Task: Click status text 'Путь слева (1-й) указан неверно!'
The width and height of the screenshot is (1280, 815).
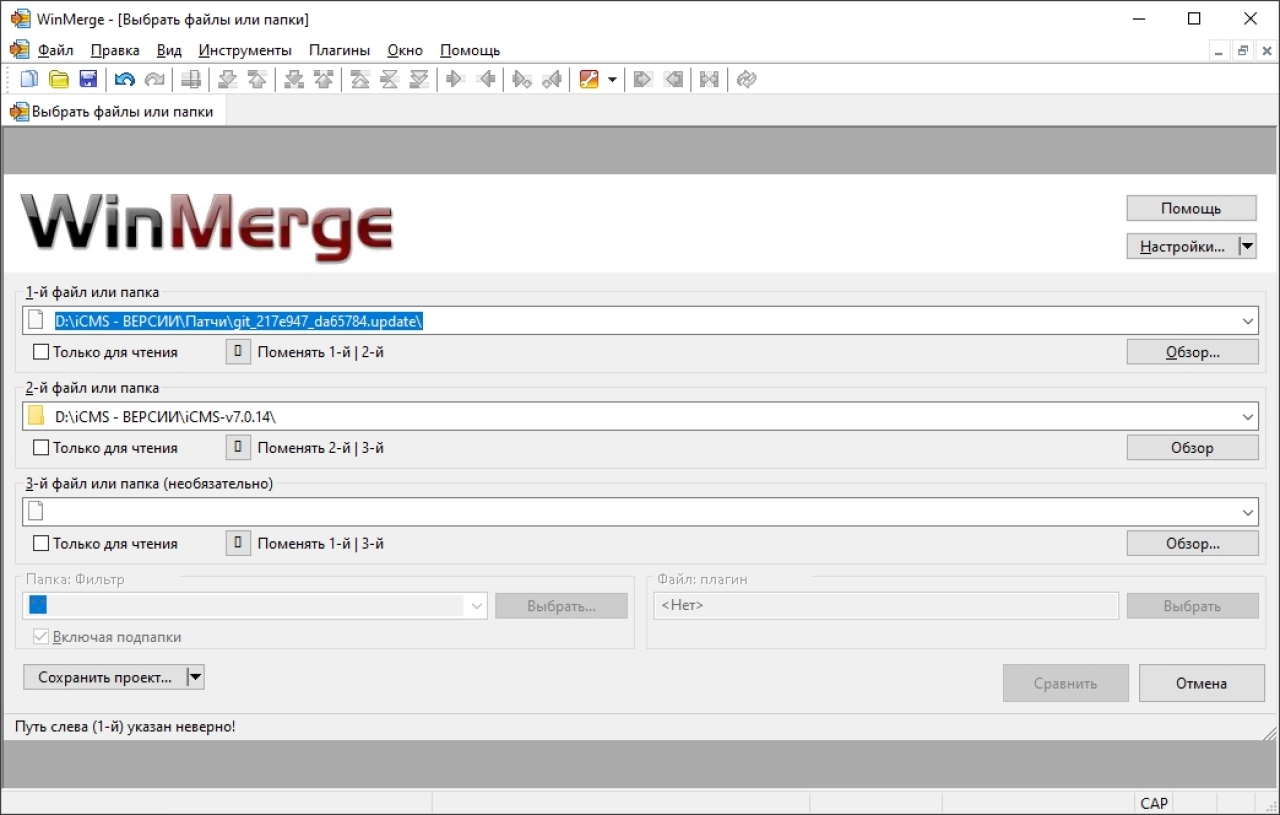Action: [125, 727]
